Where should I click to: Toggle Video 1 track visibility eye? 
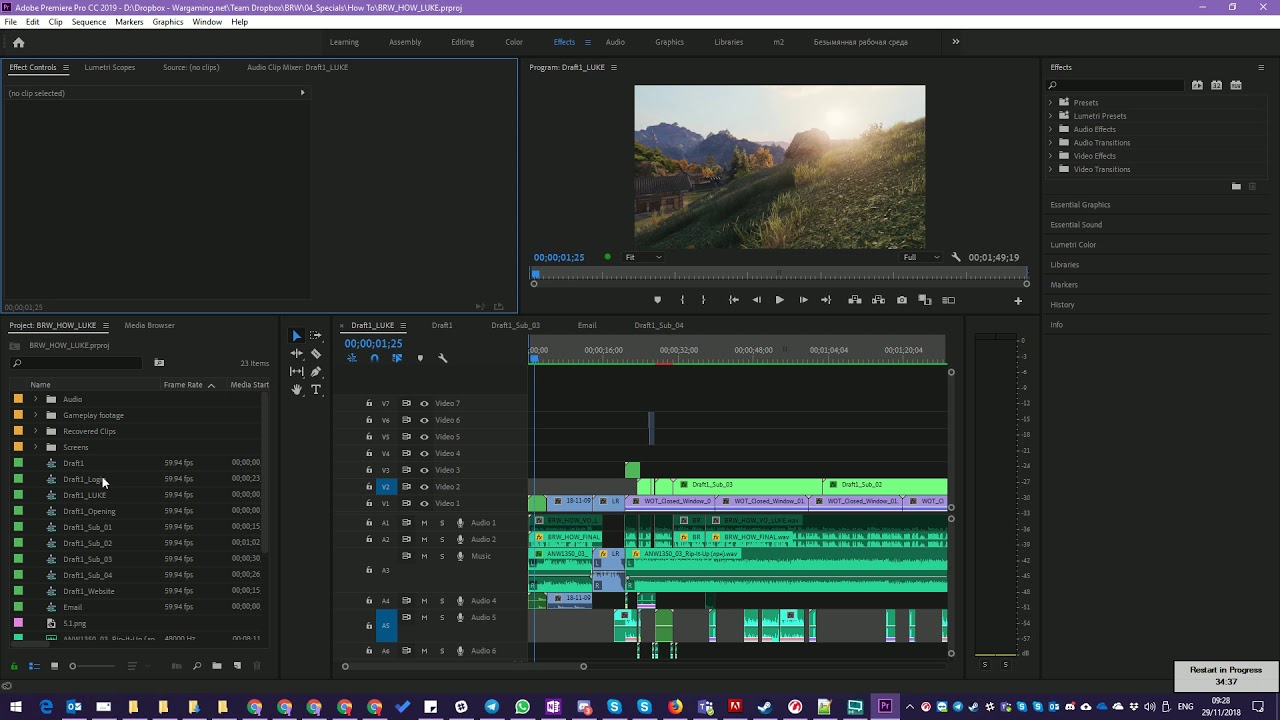(424, 503)
